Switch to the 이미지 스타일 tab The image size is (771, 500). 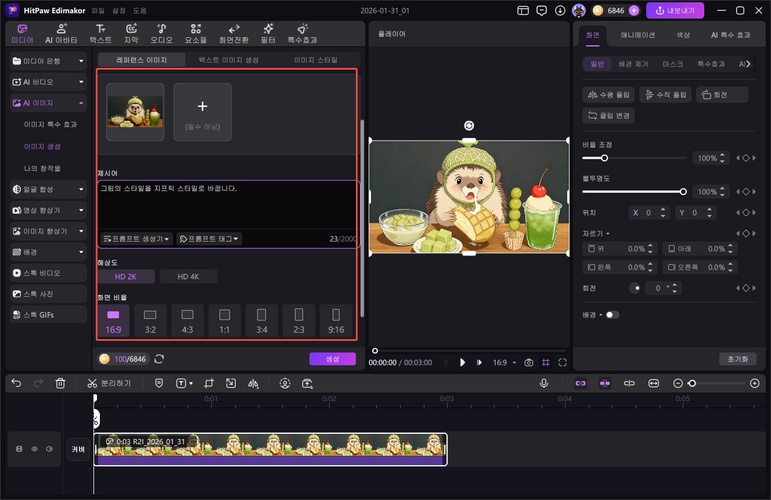click(316, 60)
